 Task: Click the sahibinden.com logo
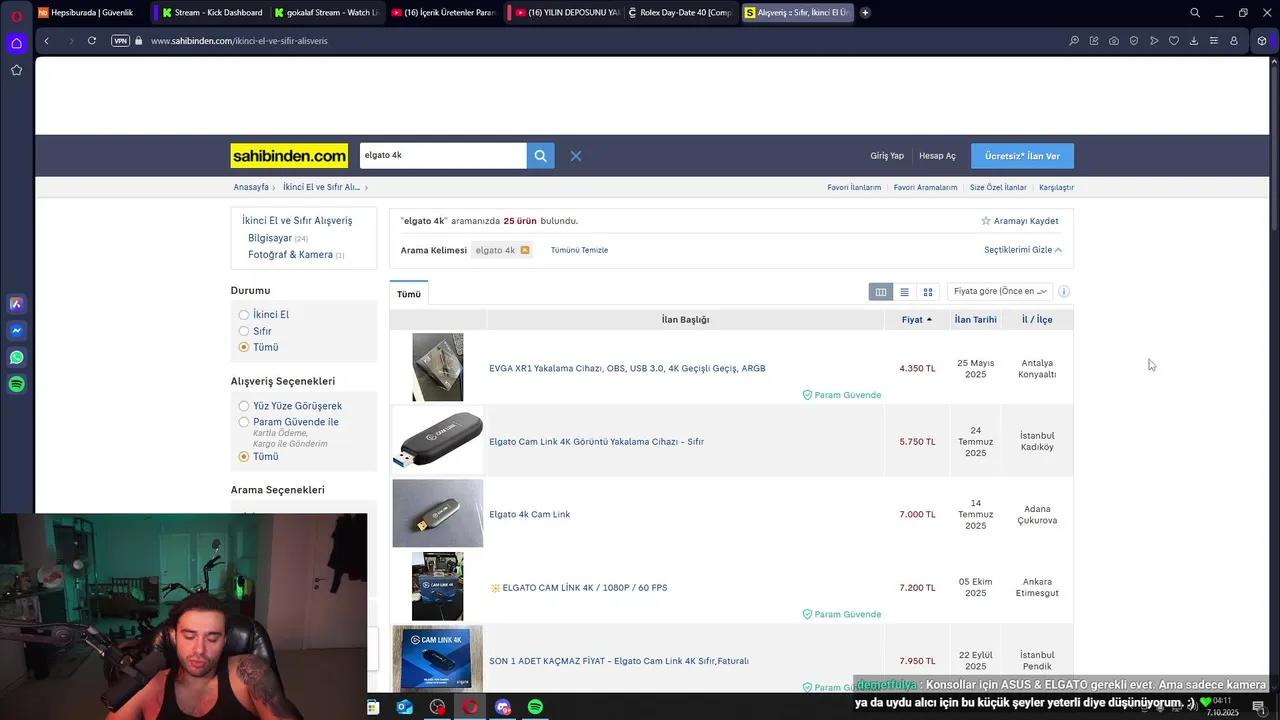(289, 156)
